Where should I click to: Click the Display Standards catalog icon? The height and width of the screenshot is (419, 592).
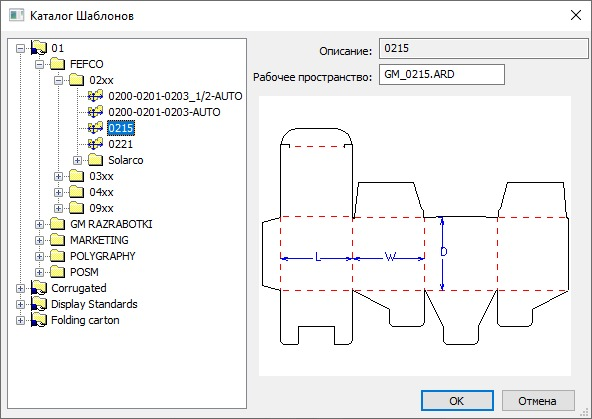tap(39, 304)
